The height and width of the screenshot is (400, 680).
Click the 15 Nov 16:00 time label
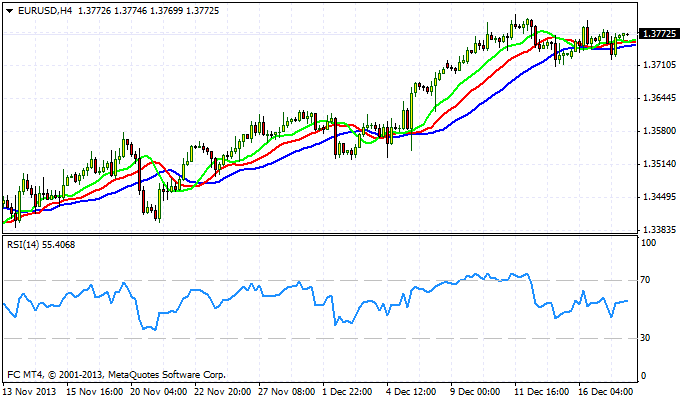[95, 391]
